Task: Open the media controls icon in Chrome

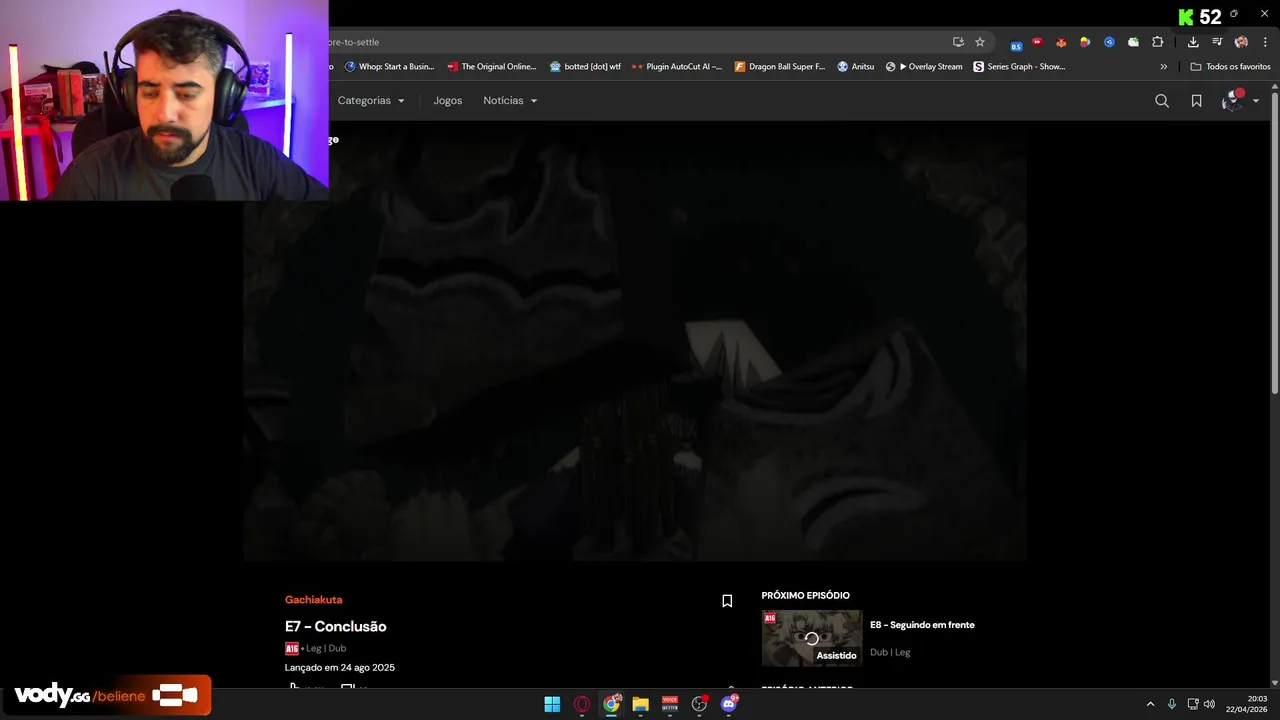Action: 1217,42
